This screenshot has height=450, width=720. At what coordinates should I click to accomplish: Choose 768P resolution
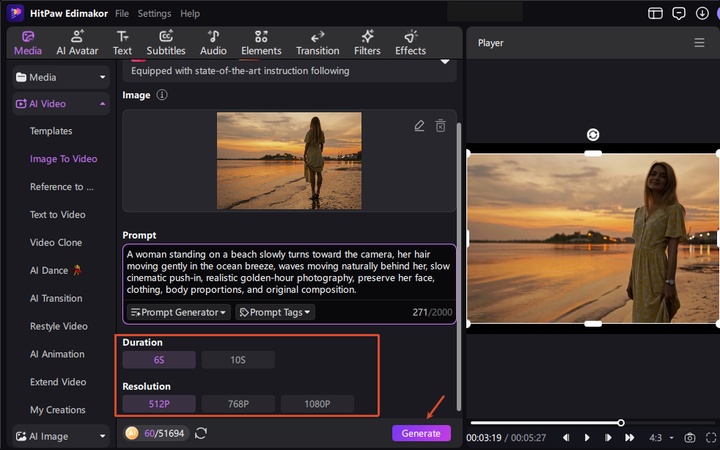[x=238, y=404]
